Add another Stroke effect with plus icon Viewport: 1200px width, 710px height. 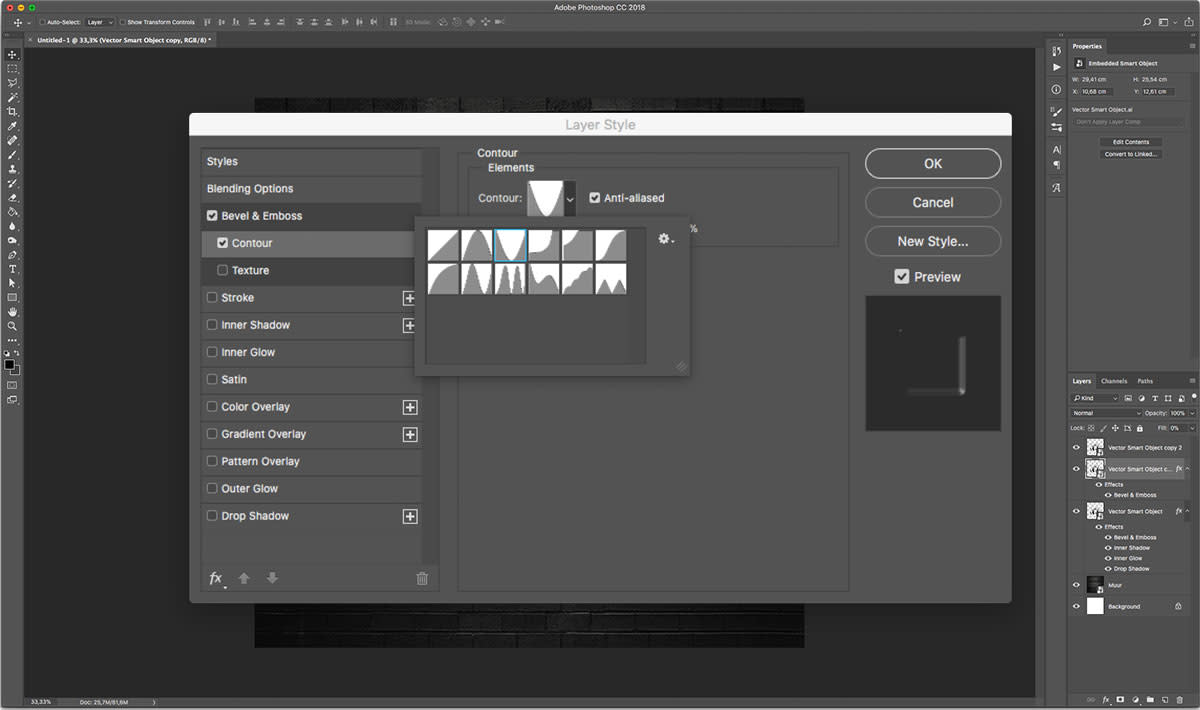[409, 298]
